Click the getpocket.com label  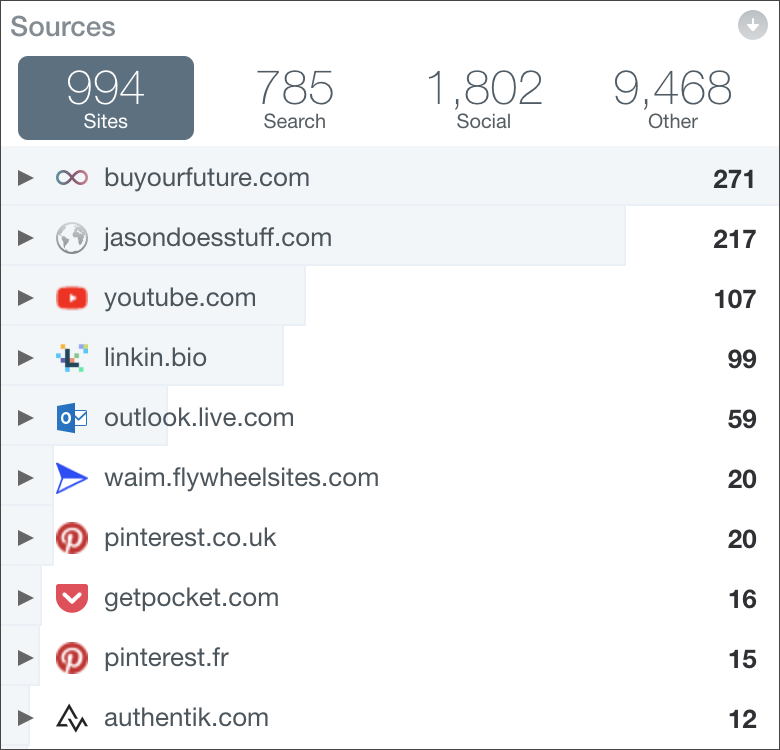pos(192,598)
